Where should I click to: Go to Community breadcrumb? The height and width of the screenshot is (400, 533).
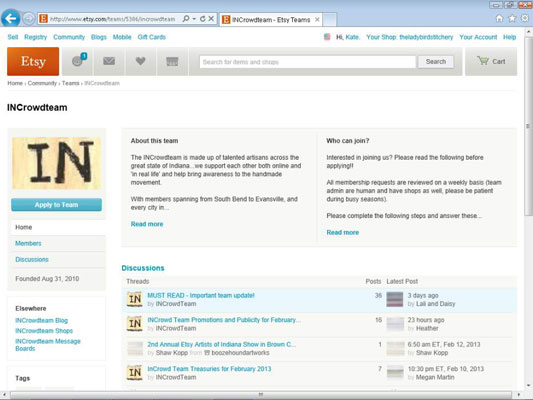(x=42, y=83)
